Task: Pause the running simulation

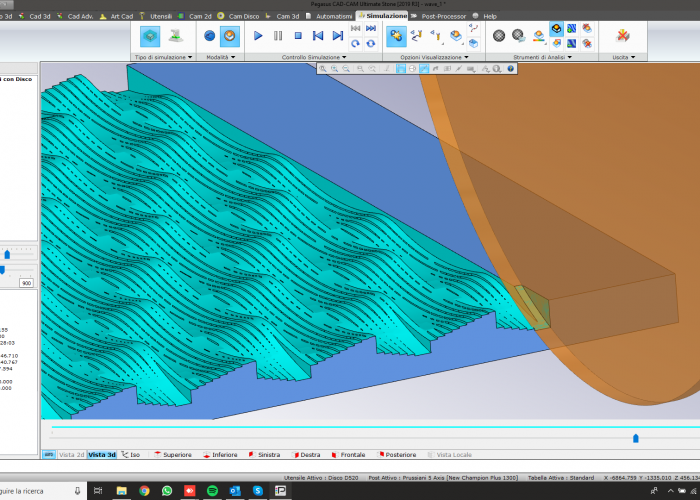Action: tap(278, 36)
